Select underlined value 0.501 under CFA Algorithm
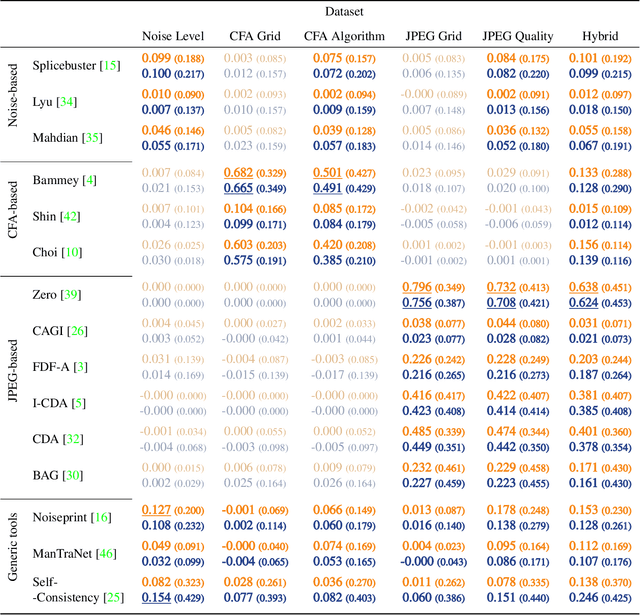 tap(327, 172)
